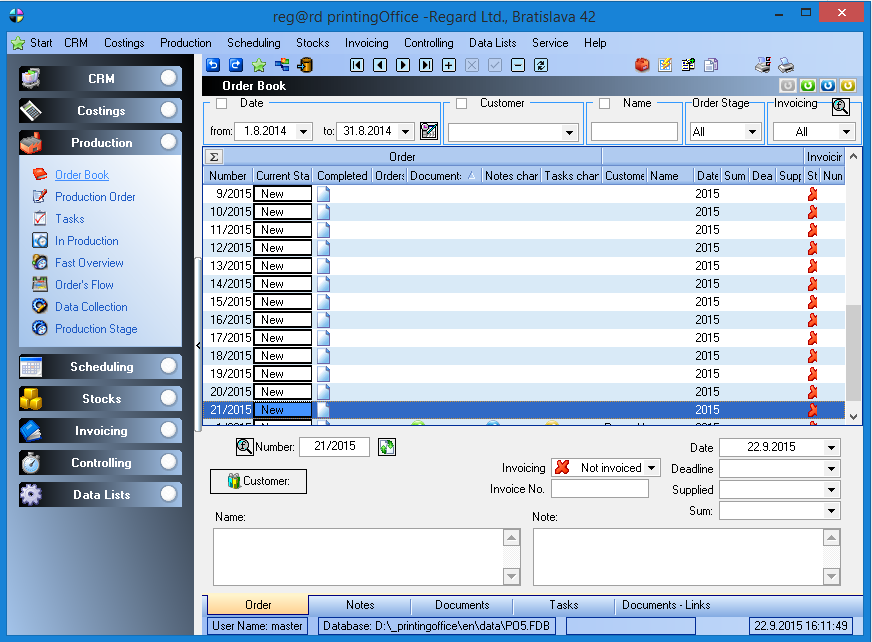Open the Fast Overview sidebar link
The image size is (872, 642).
point(89,263)
